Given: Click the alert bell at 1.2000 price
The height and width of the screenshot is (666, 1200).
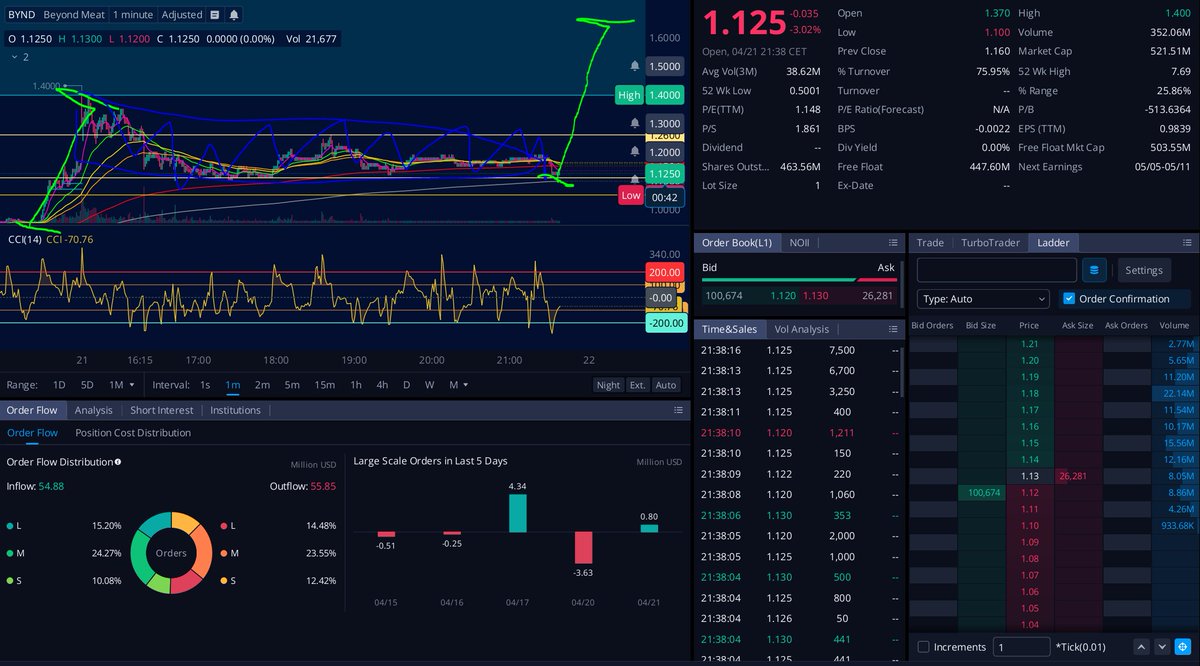Looking at the screenshot, I should point(633,152).
